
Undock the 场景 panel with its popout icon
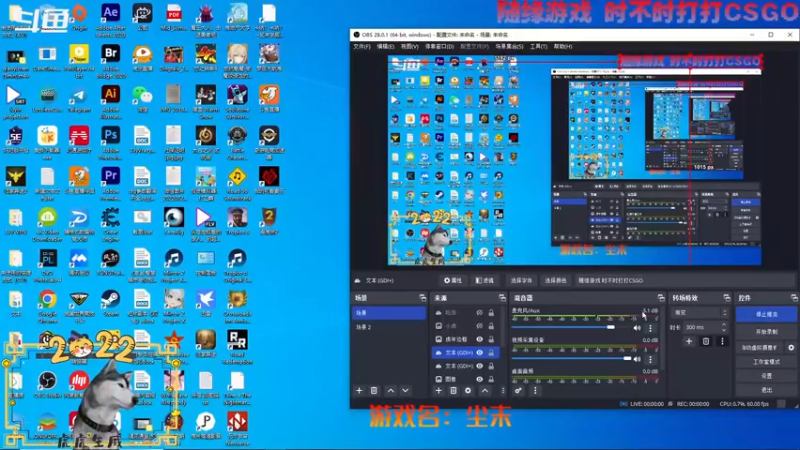[x=422, y=297]
